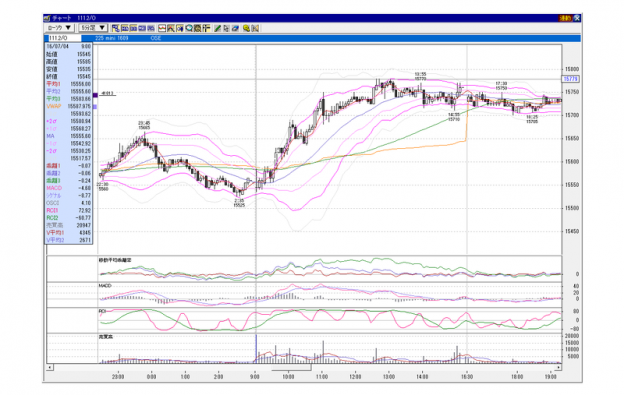Click the left arrow of horizontal scrollbar

[50, 367]
